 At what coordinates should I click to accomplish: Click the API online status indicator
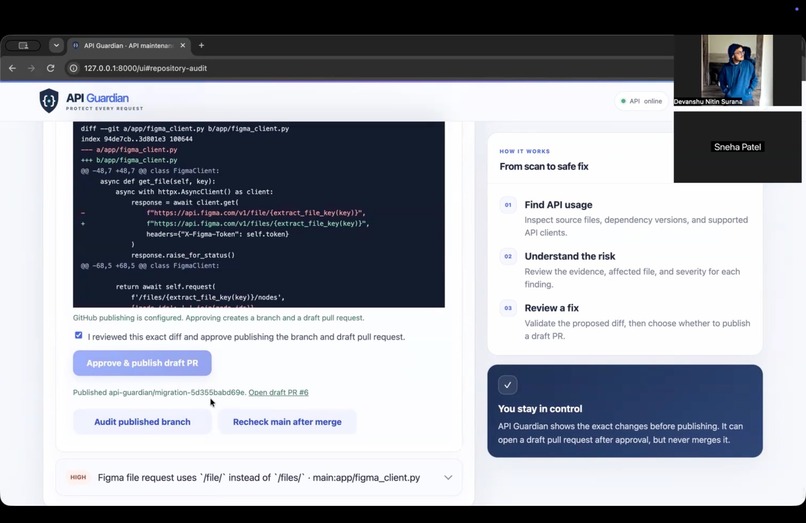641,101
